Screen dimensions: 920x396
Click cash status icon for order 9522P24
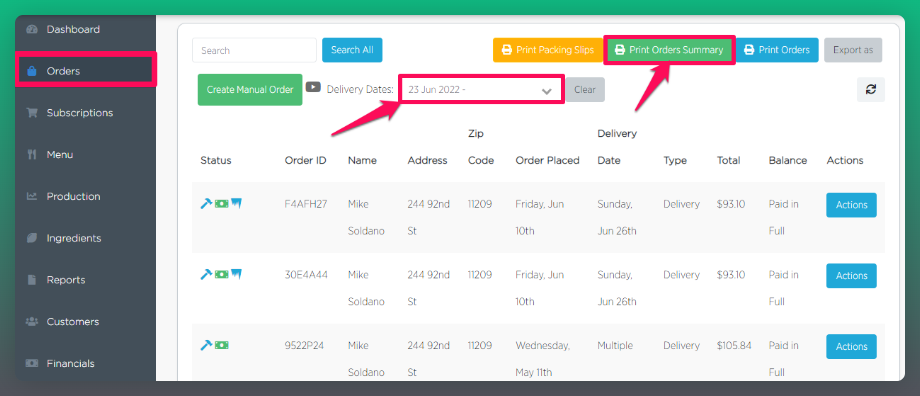pyautogui.click(x=221, y=345)
